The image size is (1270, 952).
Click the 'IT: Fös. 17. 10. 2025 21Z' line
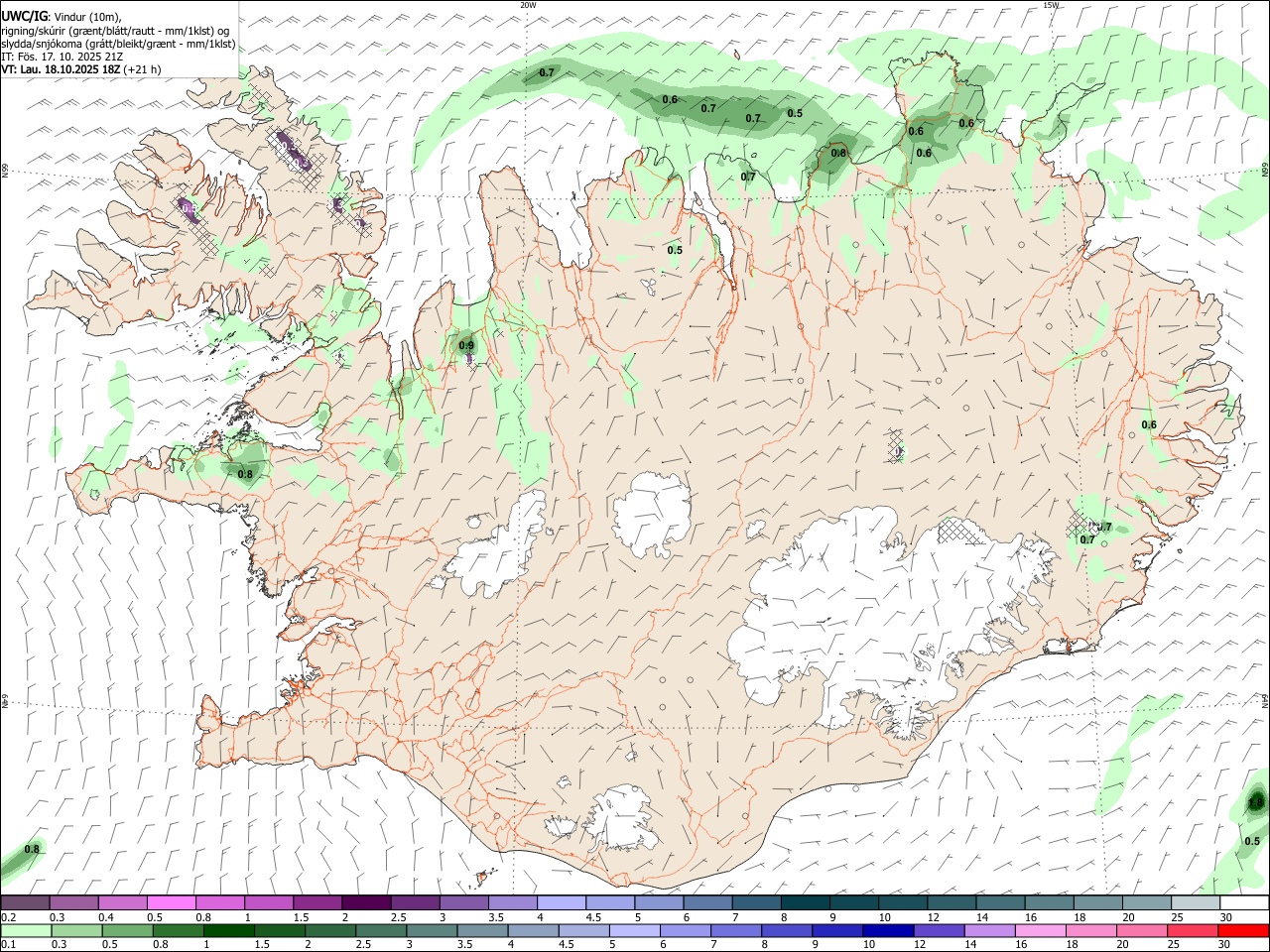[x=63, y=57]
